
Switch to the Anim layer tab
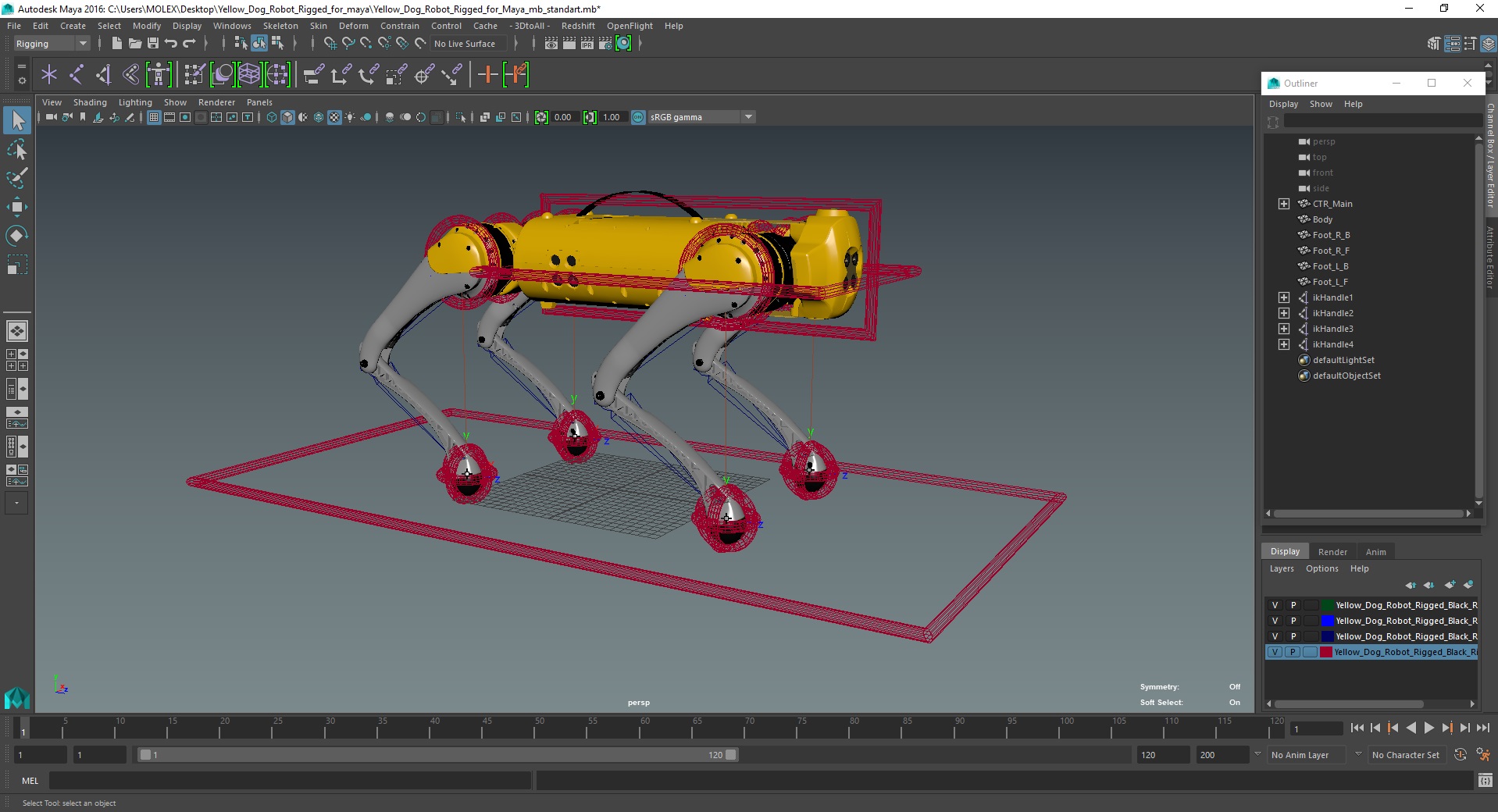[1375, 552]
